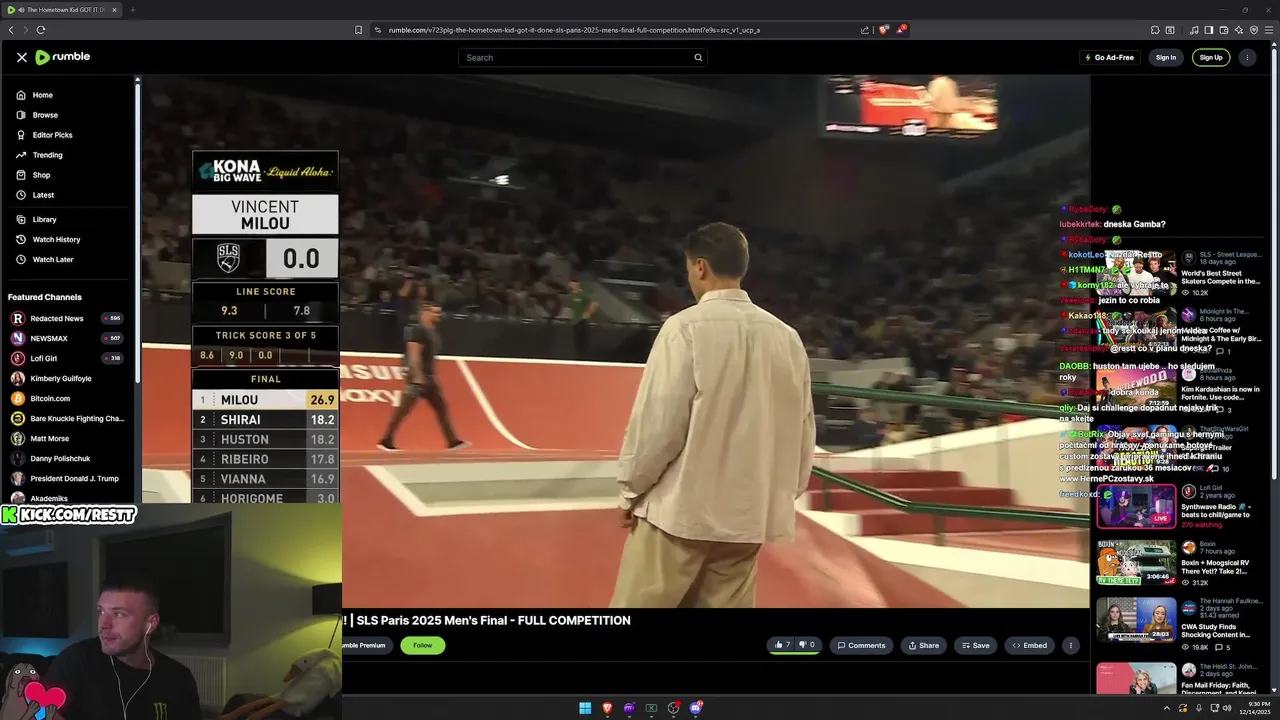Click the address bar URL
Viewport: 1280px width, 720px height.
coord(574,30)
